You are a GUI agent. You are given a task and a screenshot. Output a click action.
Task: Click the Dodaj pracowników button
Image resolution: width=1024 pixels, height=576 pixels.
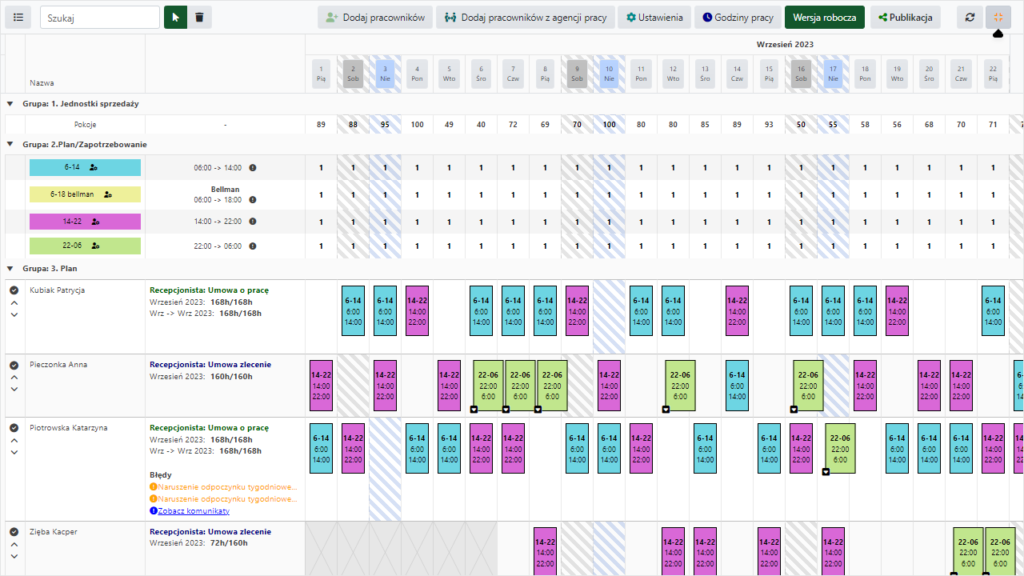(375, 17)
